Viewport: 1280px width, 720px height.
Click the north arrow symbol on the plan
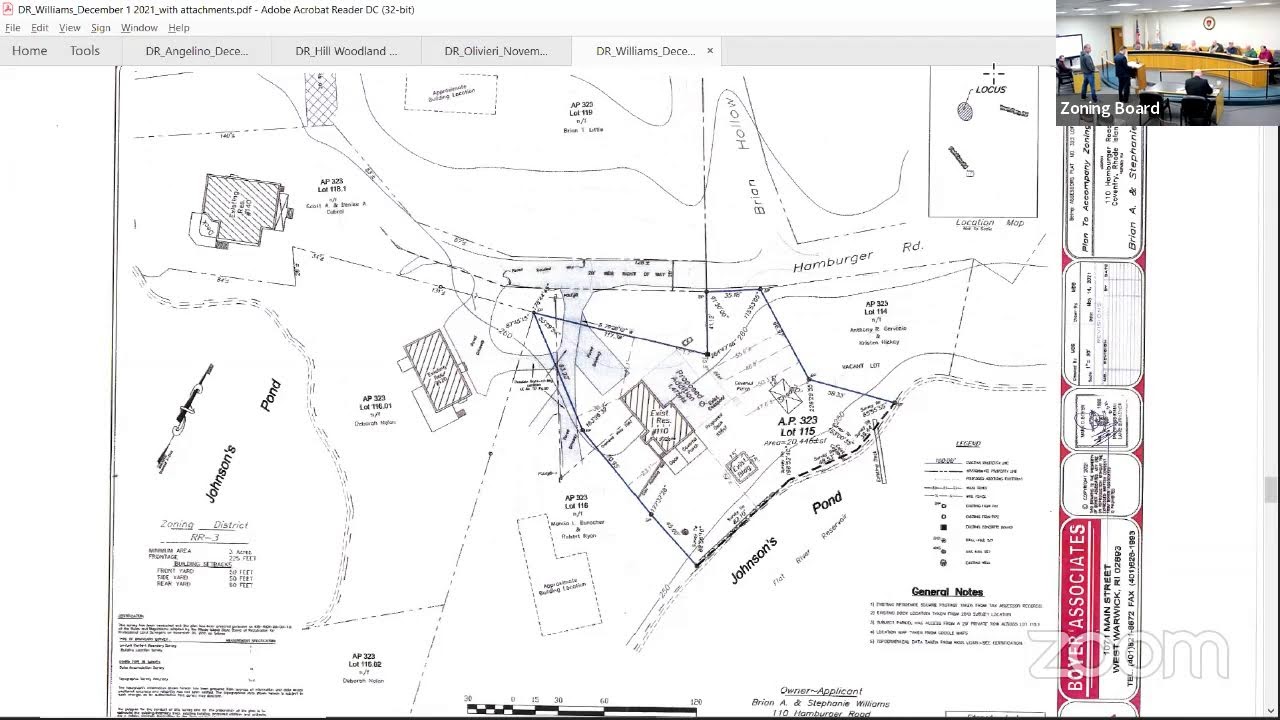[x=186, y=416]
